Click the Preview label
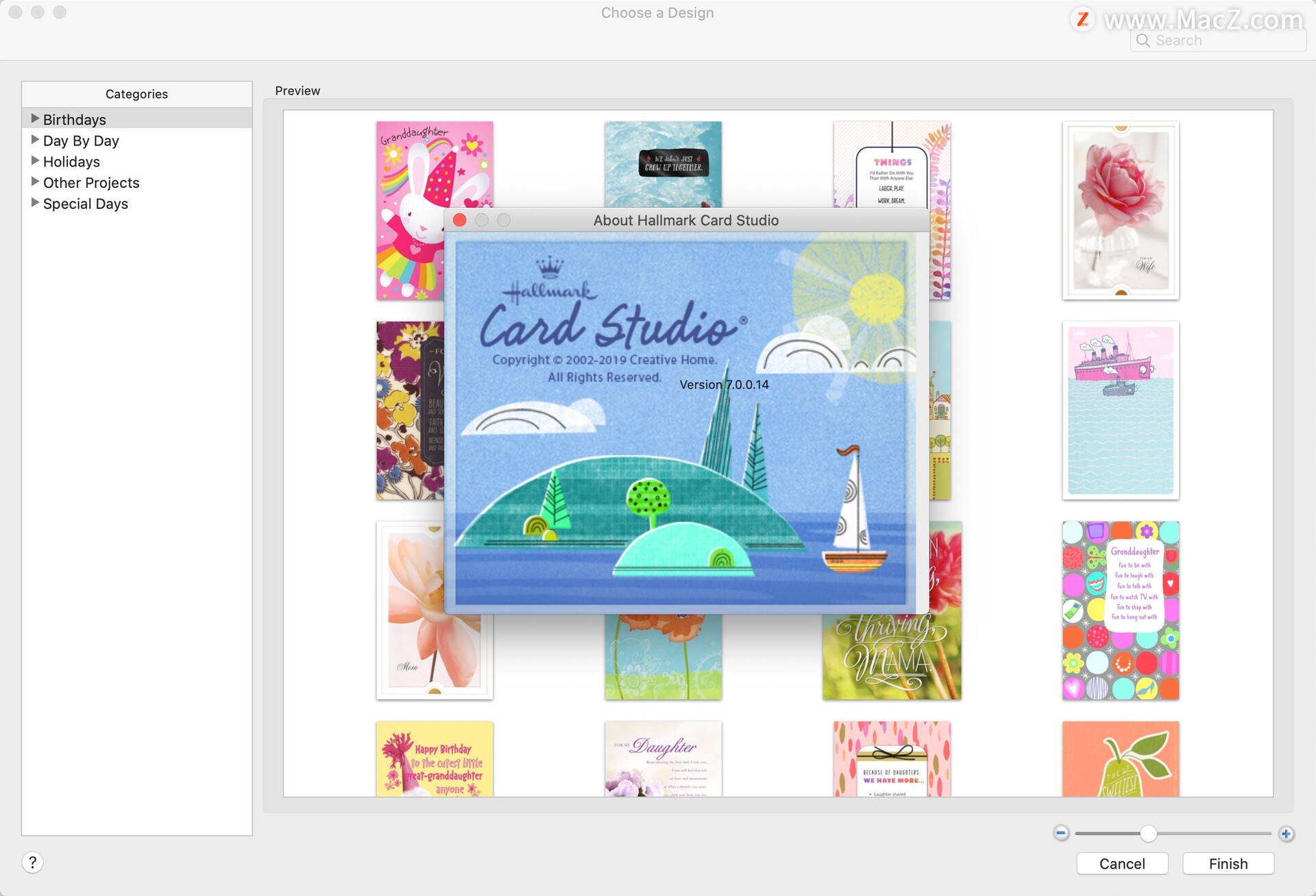The height and width of the screenshot is (896, 1316). click(297, 90)
